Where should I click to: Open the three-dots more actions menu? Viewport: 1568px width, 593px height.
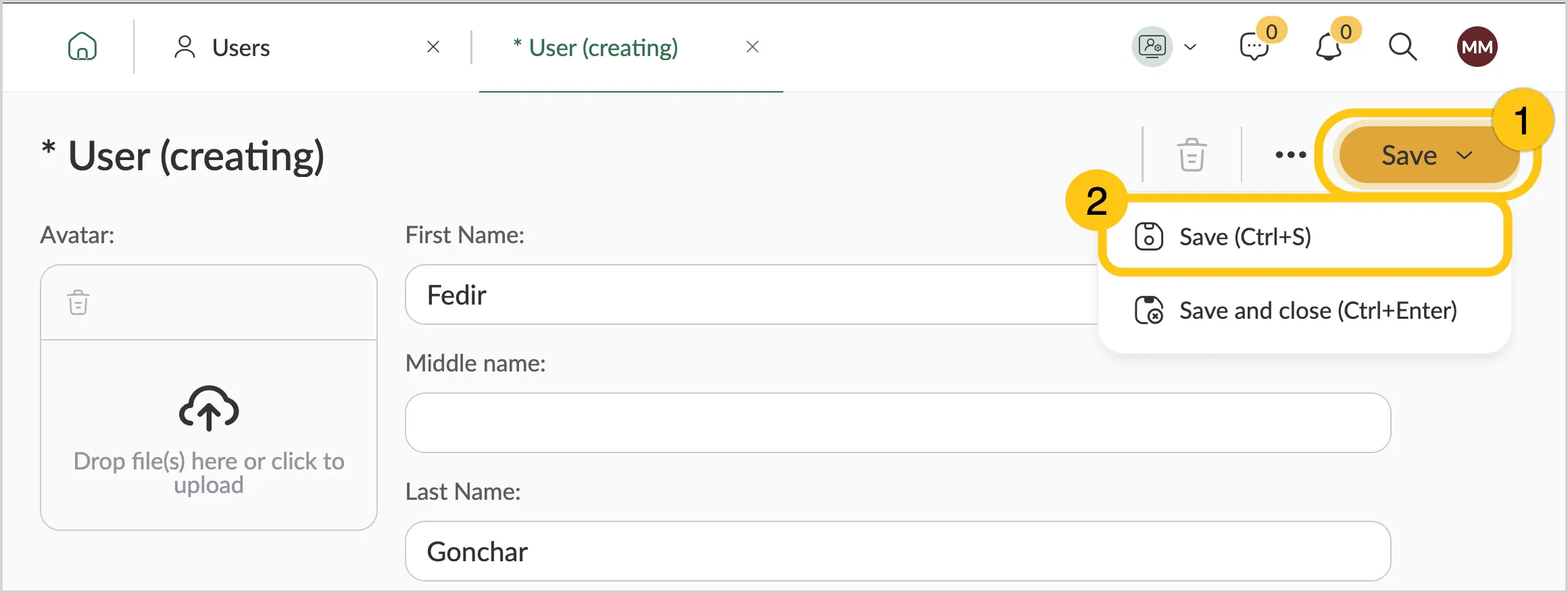[1290, 155]
